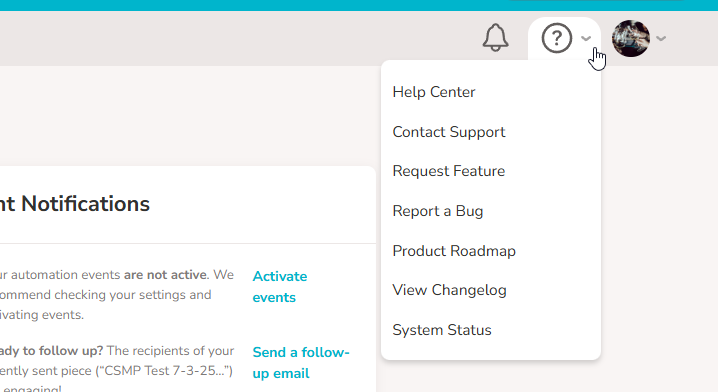The height and width of the screenshot is (392, 718).
Task: Click the teal top banner bar
Action: [x=359, y=5]
